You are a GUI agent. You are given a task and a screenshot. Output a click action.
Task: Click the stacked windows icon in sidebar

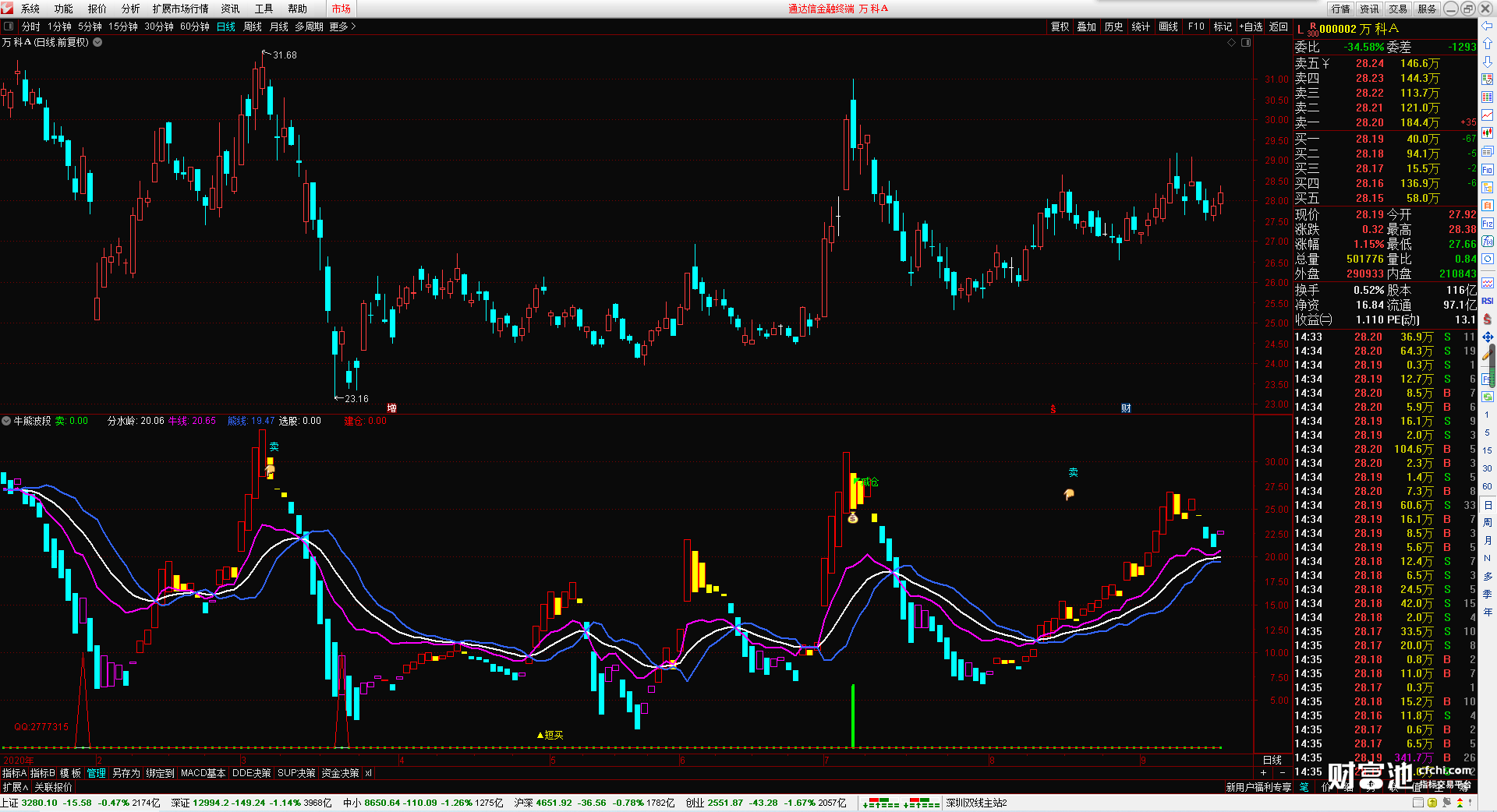pos(1488,151)
